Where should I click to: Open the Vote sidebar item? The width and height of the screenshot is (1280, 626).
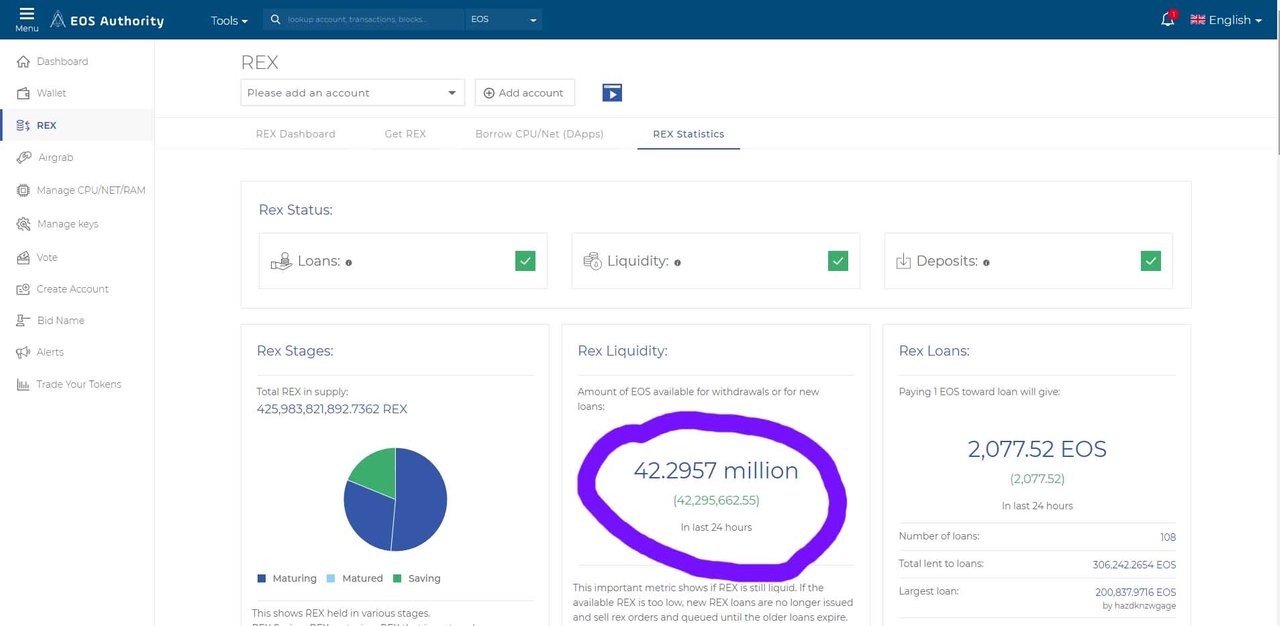pos(47,257)
